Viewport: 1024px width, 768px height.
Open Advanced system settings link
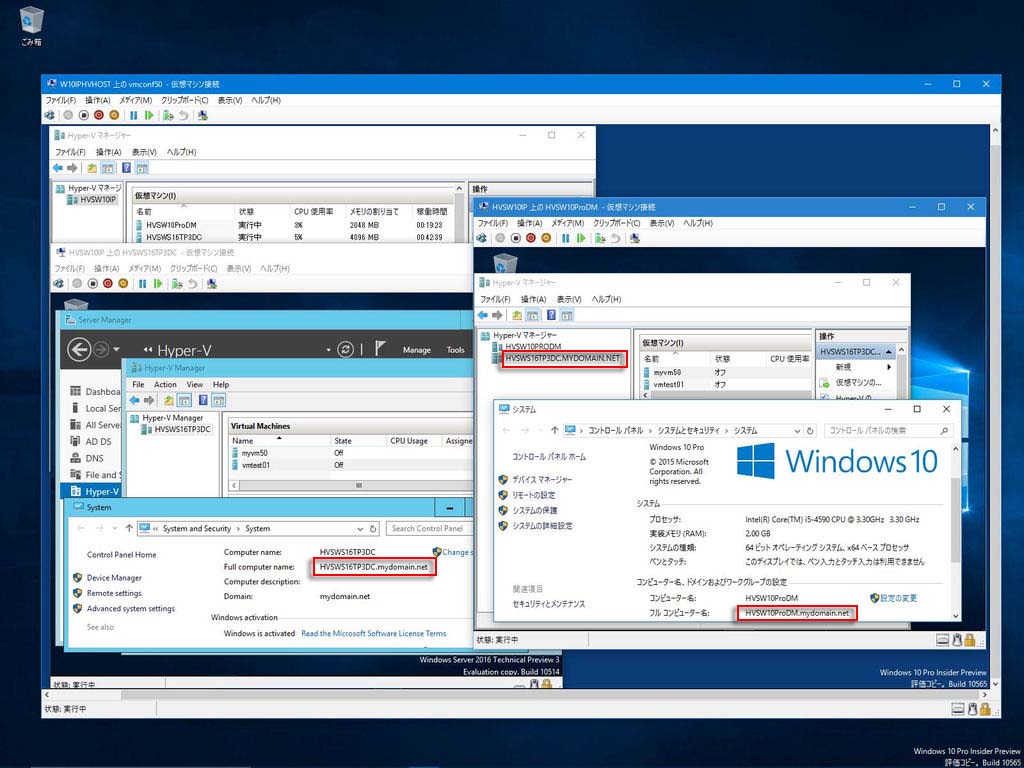coord(131,609)
